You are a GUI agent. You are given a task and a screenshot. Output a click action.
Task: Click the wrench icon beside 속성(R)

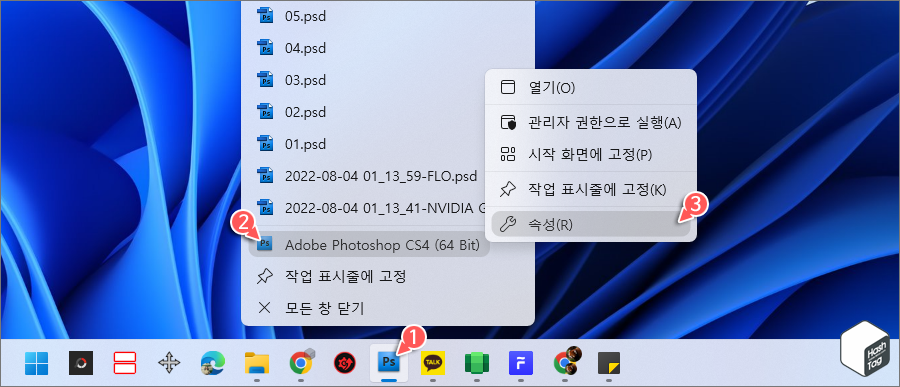508,224
